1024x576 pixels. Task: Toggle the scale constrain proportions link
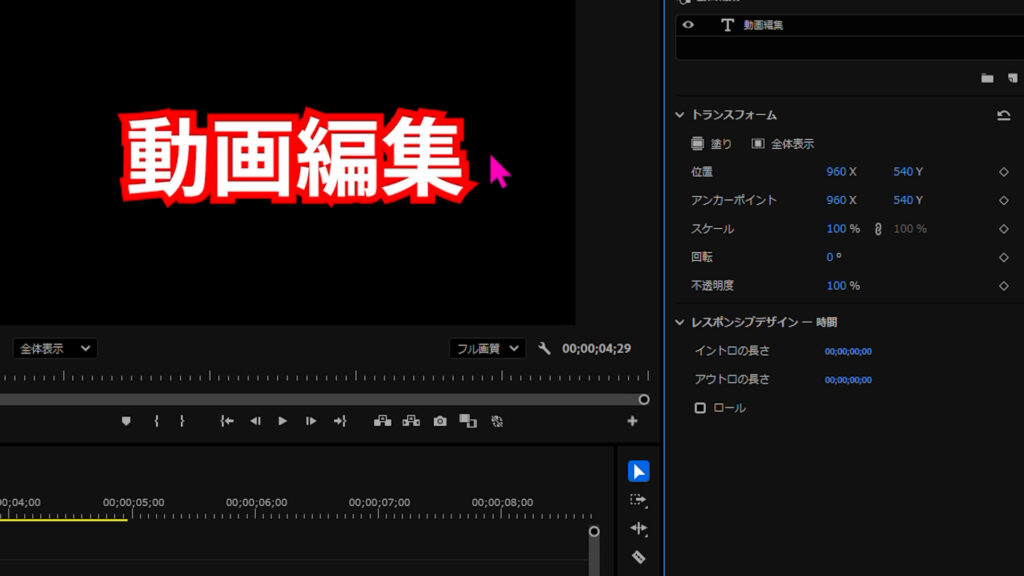(x=878, y=229)
